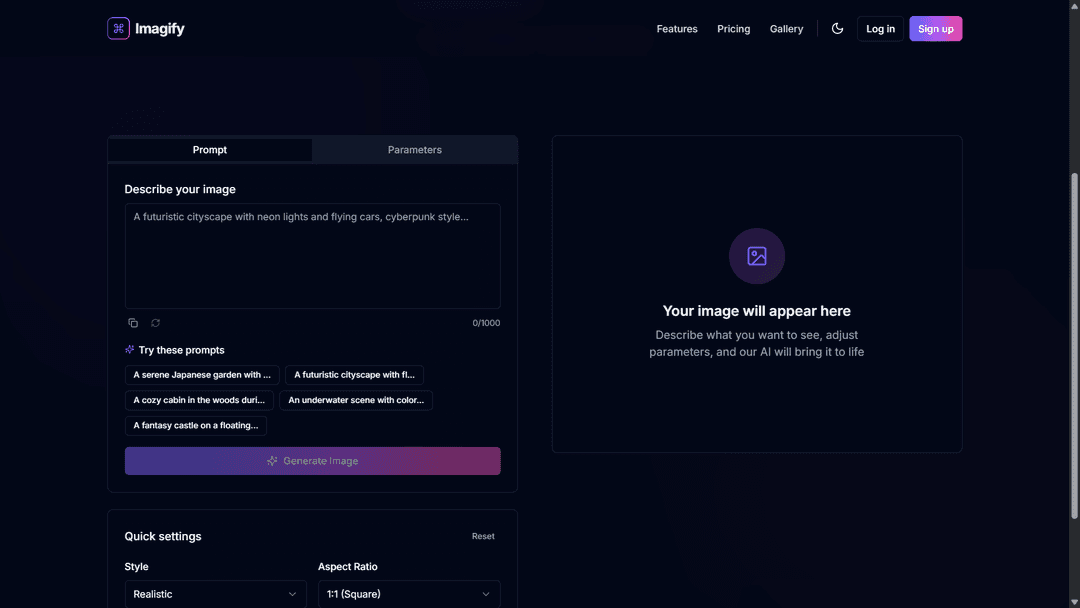Click the Sign up button

(x=935, y=29)
